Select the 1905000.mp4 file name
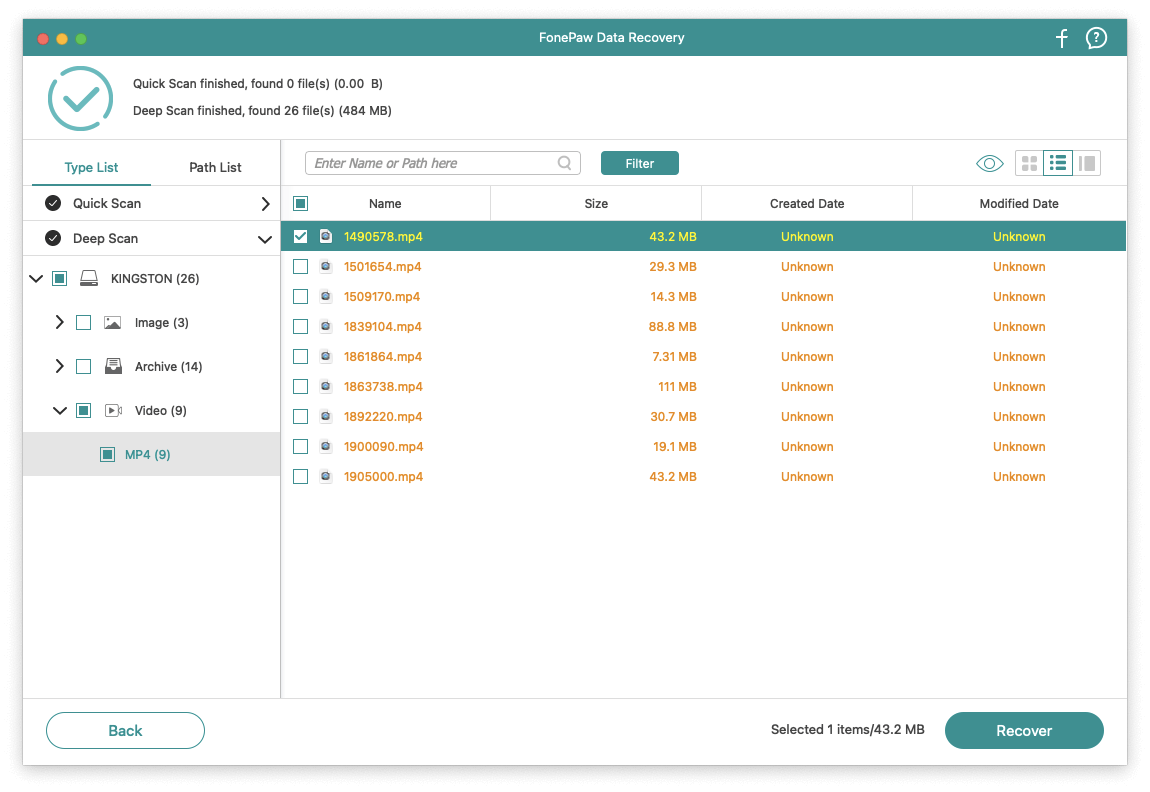The height and width of the screenshot is (792, 1150). (384, 477)
